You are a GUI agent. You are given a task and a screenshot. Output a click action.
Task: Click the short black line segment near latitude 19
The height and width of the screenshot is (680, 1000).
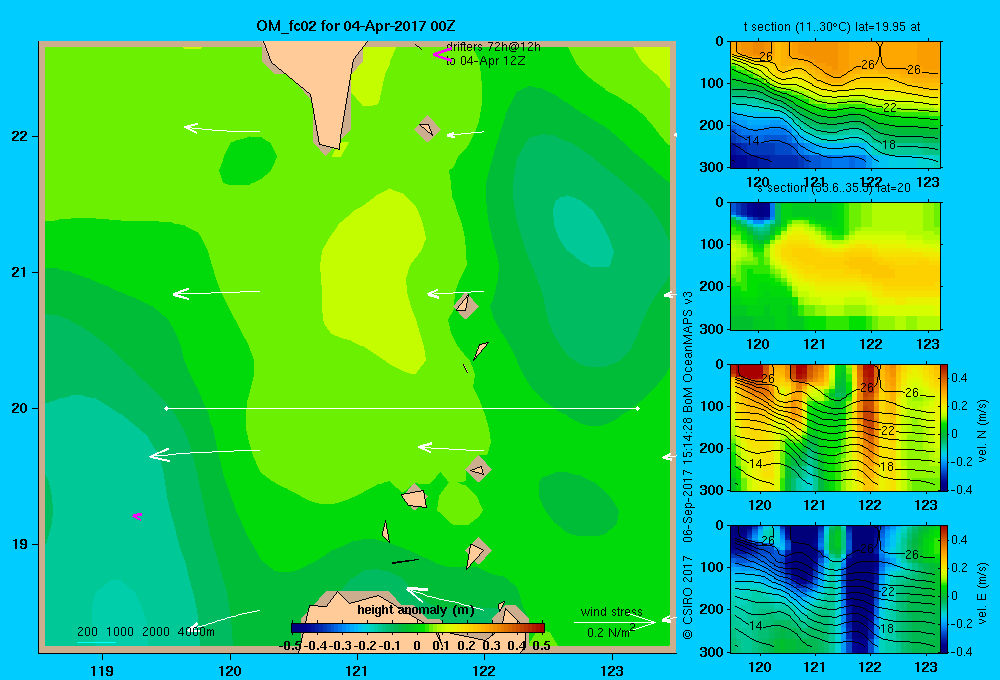[x=406, y=561]
